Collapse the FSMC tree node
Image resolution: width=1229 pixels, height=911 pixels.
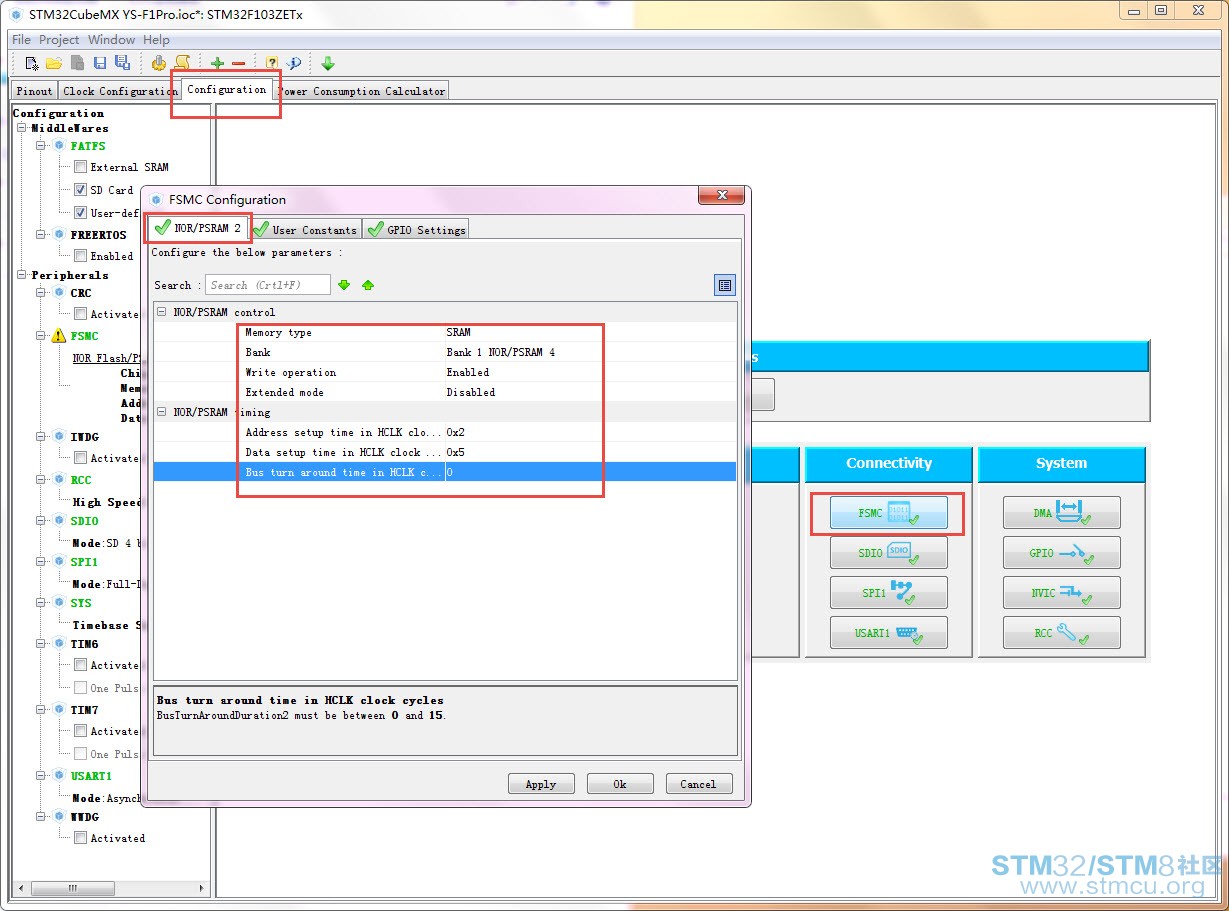43,336
